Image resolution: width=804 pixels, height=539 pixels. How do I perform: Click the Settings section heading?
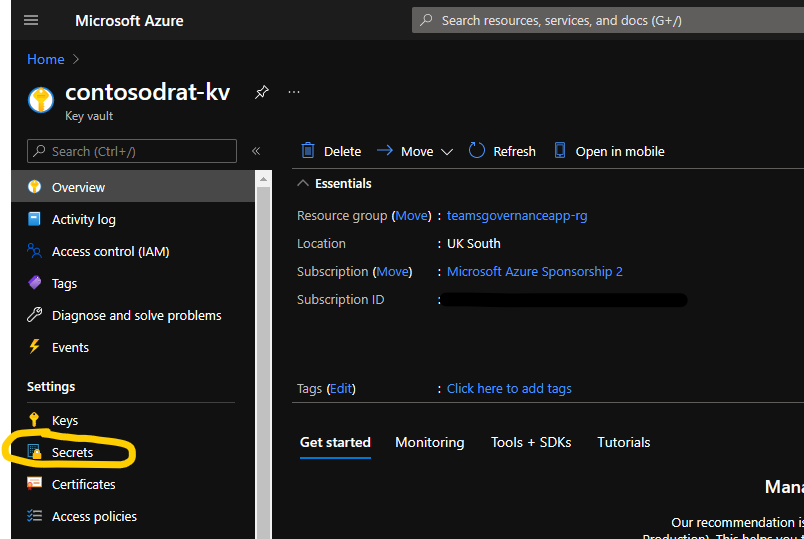pyautogui.click(x=51, y=386)
